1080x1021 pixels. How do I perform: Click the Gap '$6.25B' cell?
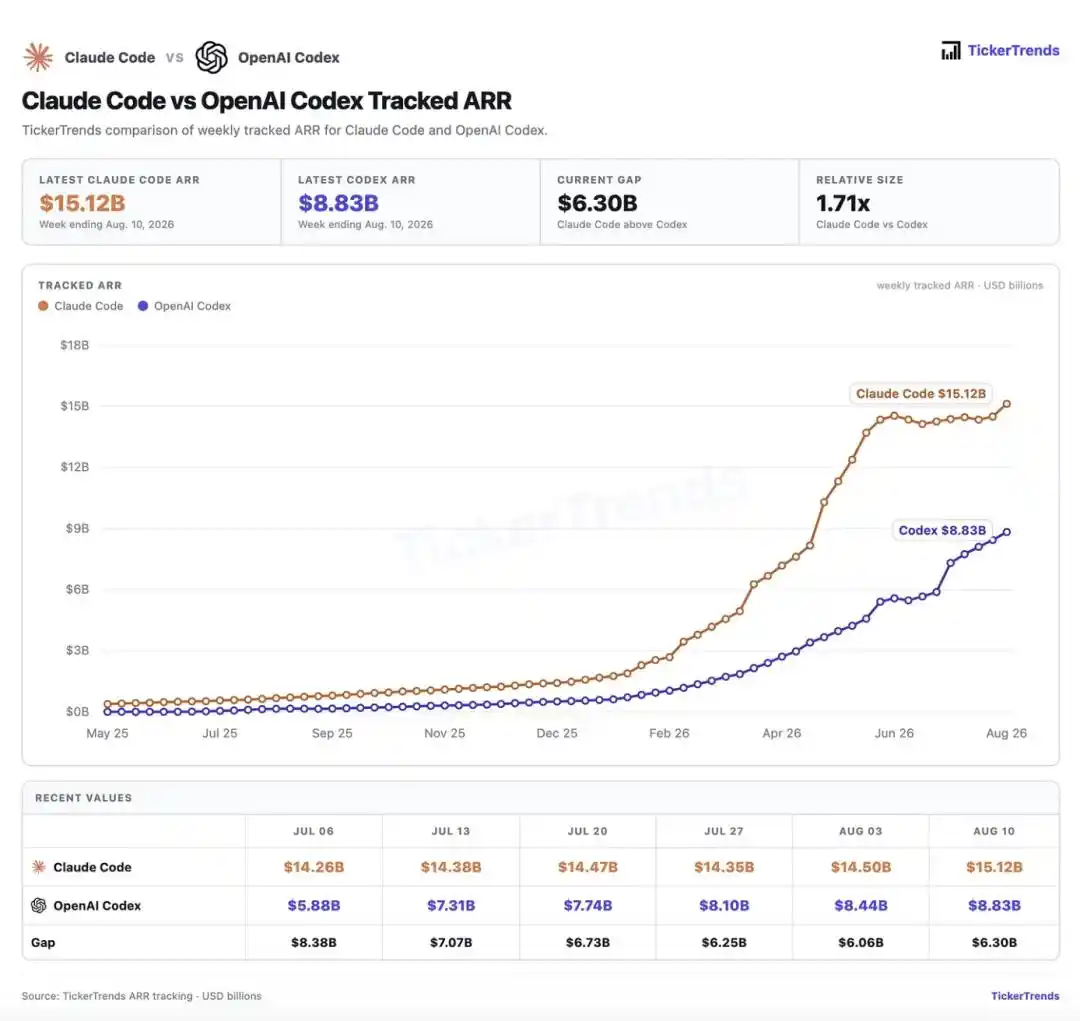pyautogui.click(x=724, y=942)
